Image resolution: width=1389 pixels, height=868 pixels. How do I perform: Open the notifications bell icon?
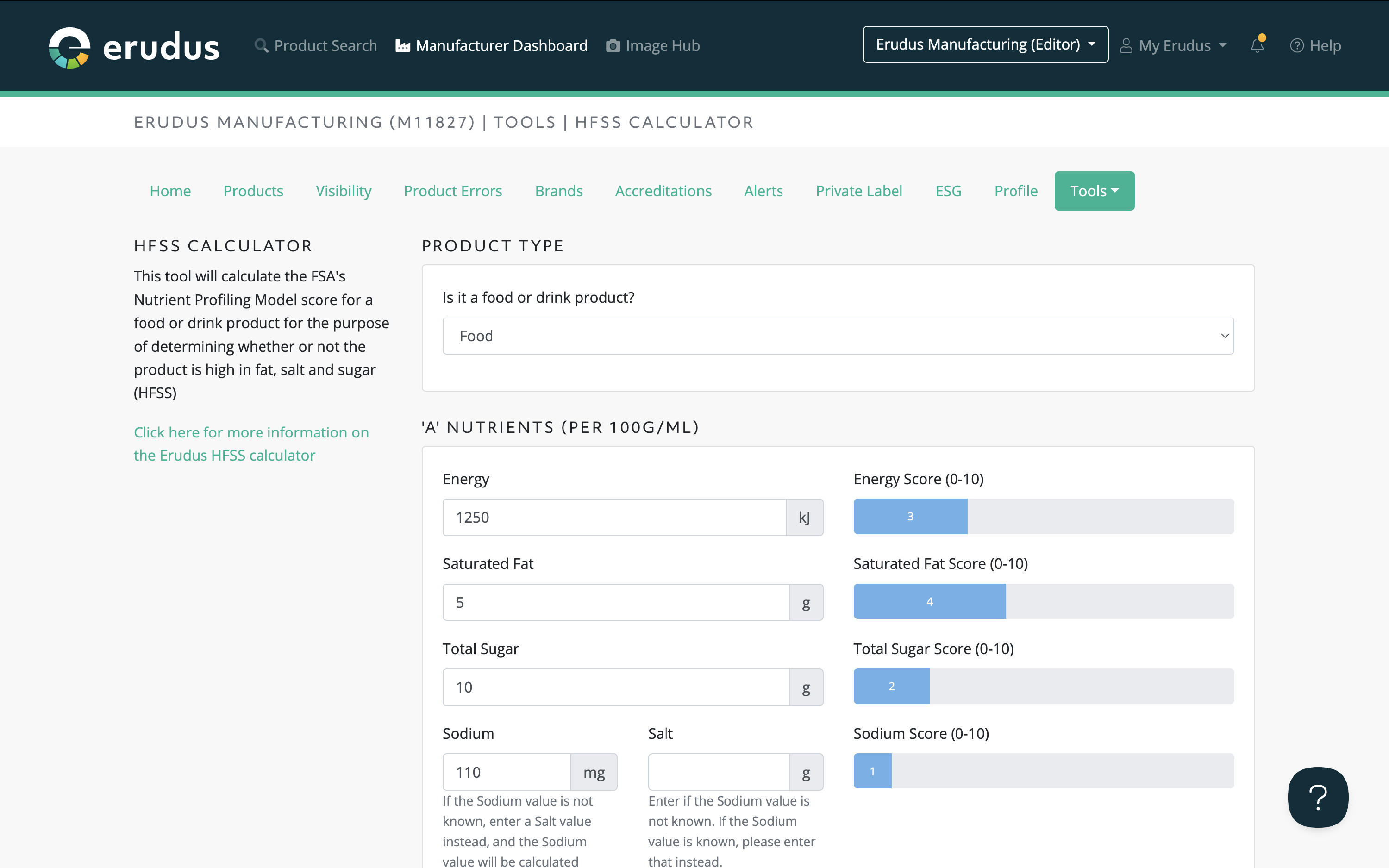pyautogui.click(x=1257, y=45)
